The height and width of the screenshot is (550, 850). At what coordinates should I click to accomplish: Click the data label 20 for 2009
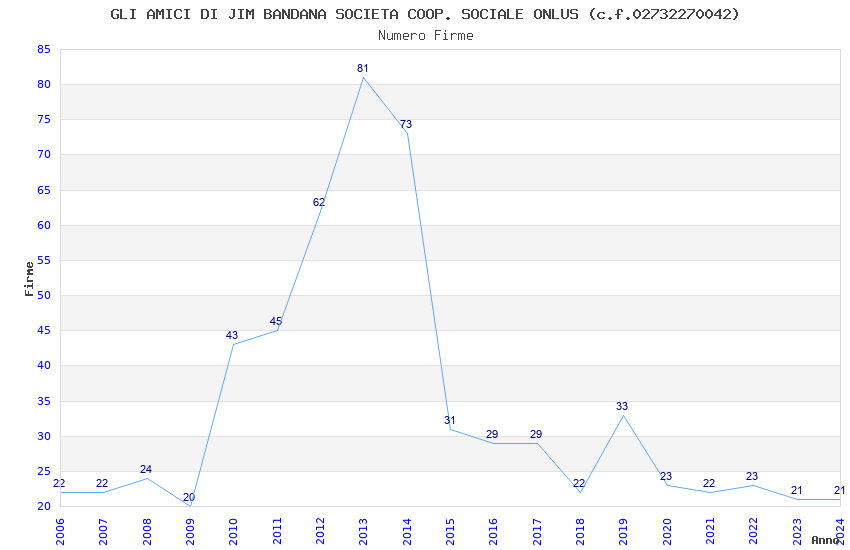click(x=189, y=497)
